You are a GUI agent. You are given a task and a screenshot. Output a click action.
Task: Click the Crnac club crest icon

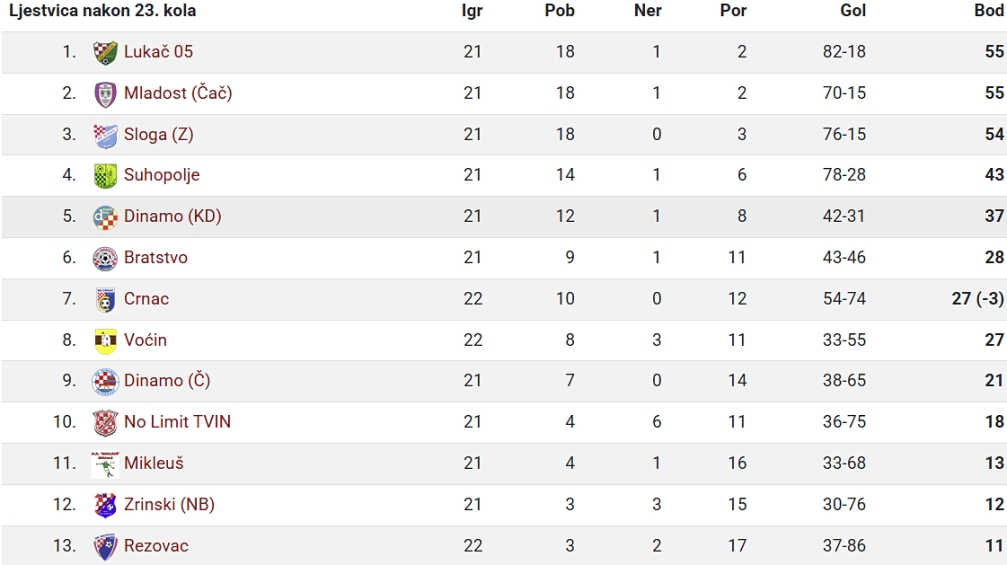point(105,299)
